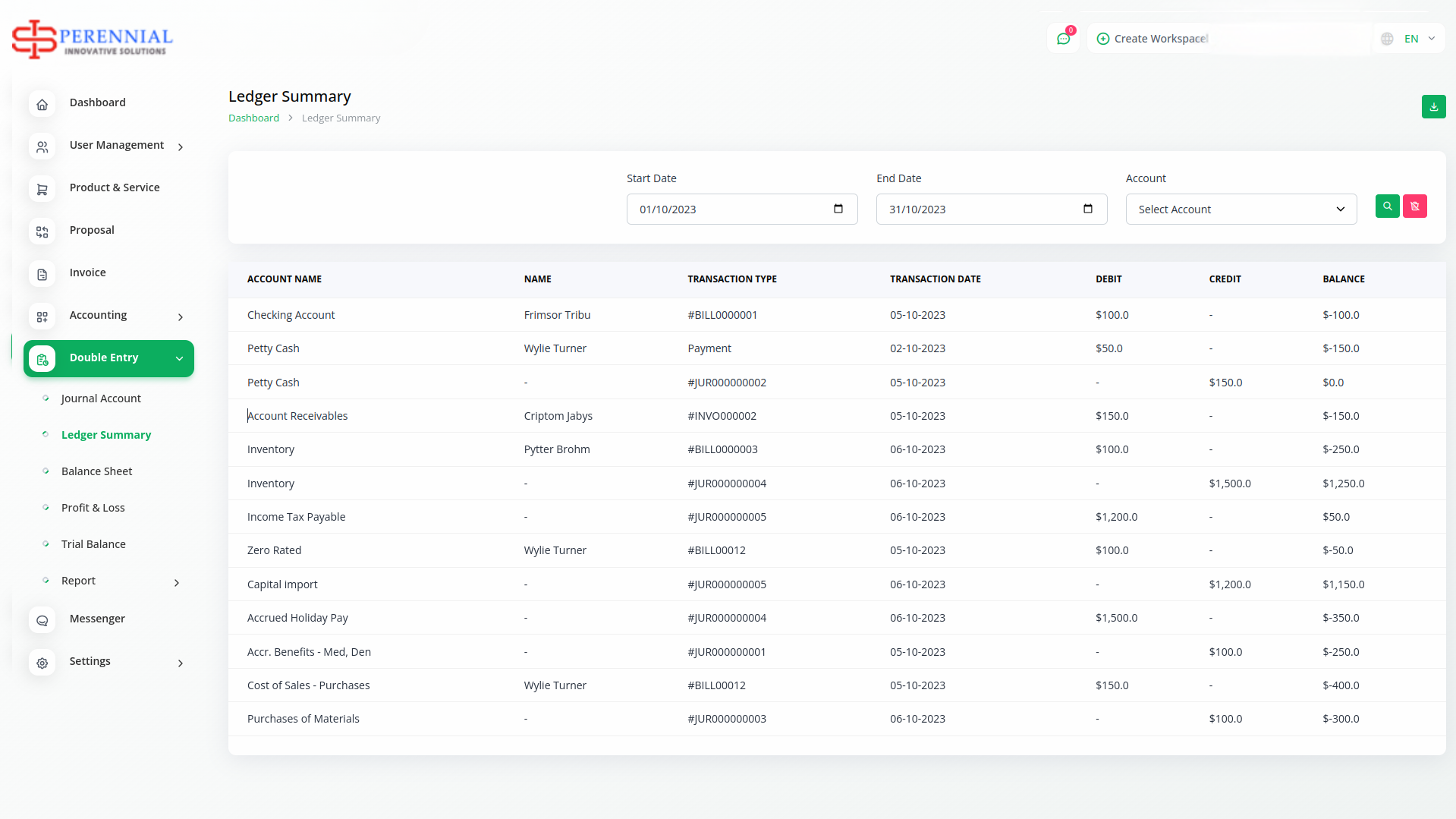This screenshot has width=1456, height=819.
Task: Click the green search filter icon
Action: (1387, 206)
